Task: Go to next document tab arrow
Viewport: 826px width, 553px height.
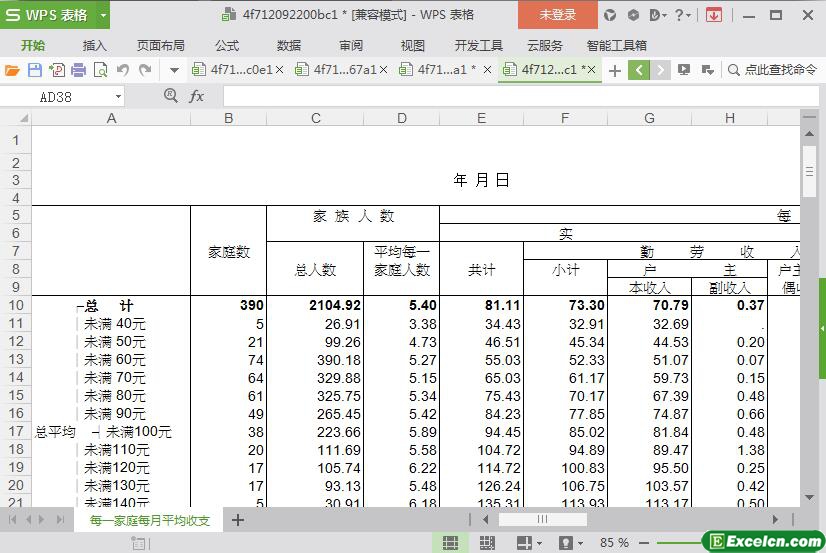Action: tap(660, 70)
